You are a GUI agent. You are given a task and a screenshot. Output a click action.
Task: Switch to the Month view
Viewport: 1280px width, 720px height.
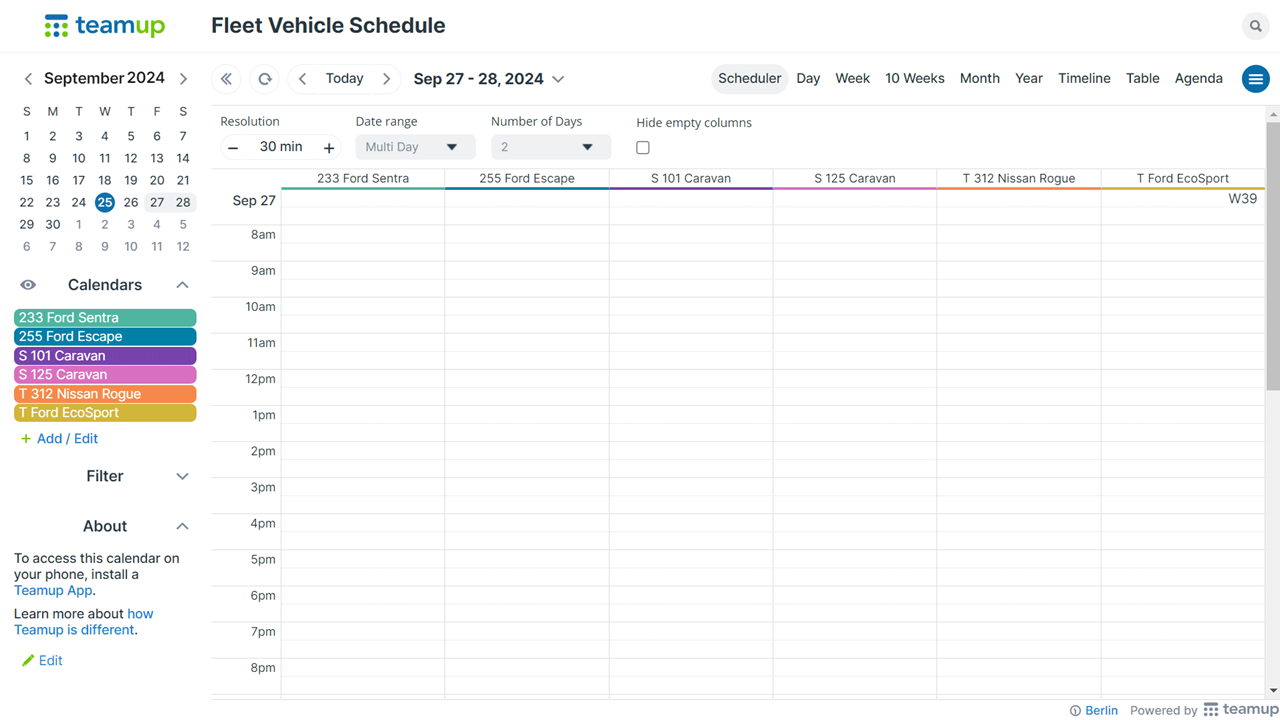[x=979, y=79]
